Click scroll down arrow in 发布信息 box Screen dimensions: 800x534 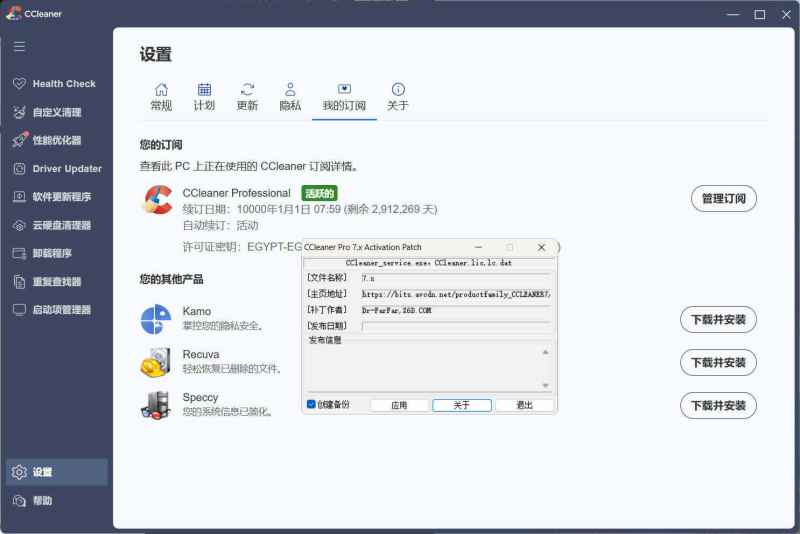point(545,385)
